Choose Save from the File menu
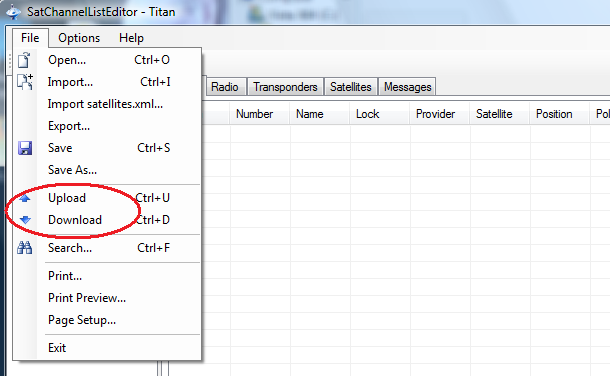This screenshot has width=610, height=376. 107,148
